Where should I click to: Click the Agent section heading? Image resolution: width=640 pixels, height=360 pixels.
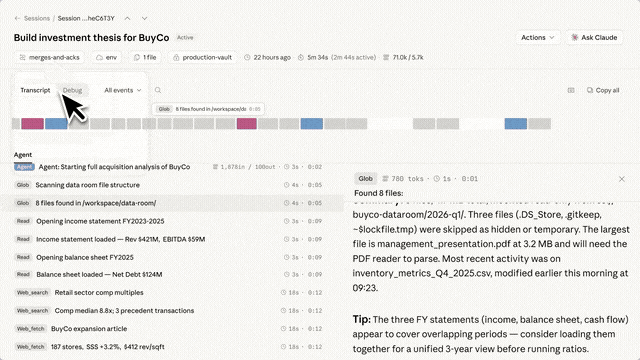(23, 155)
